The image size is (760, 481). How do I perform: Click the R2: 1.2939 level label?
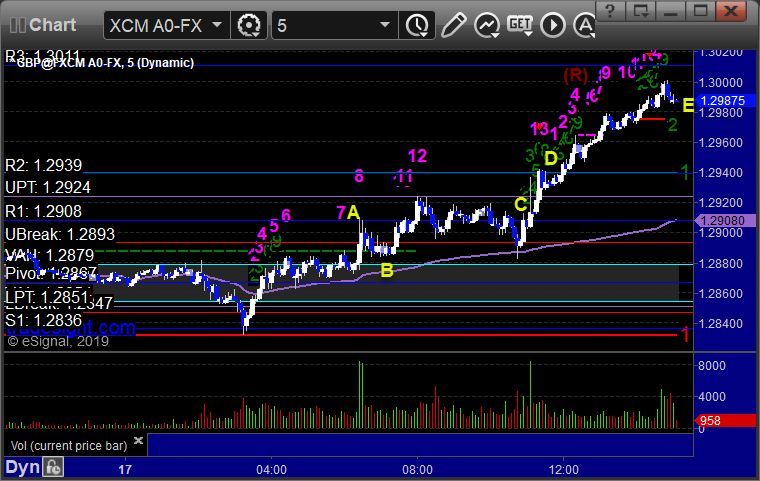coord(44,165)
